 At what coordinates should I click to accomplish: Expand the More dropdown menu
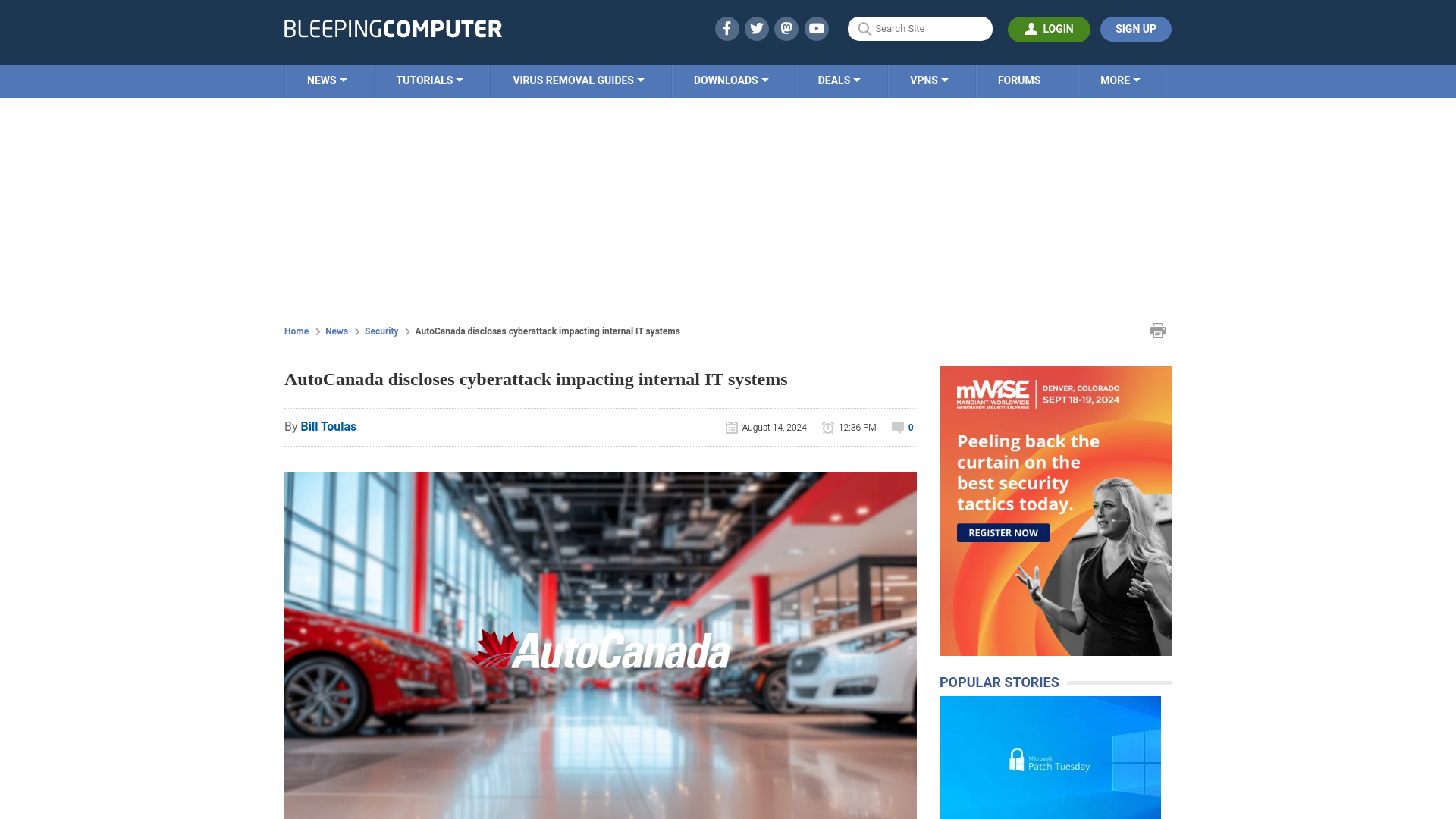coord(1120,80)
